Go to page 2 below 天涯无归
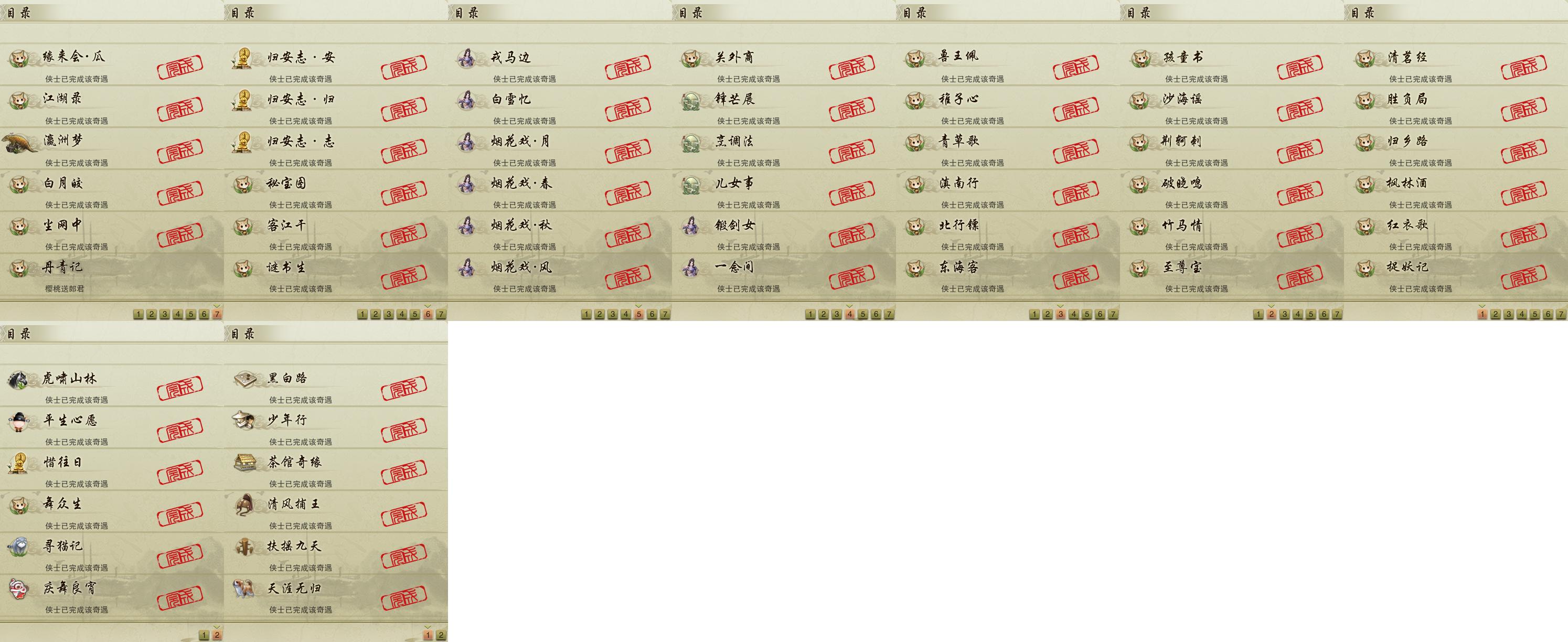This screenshot has width=1568, height=642. pos(441,635)
